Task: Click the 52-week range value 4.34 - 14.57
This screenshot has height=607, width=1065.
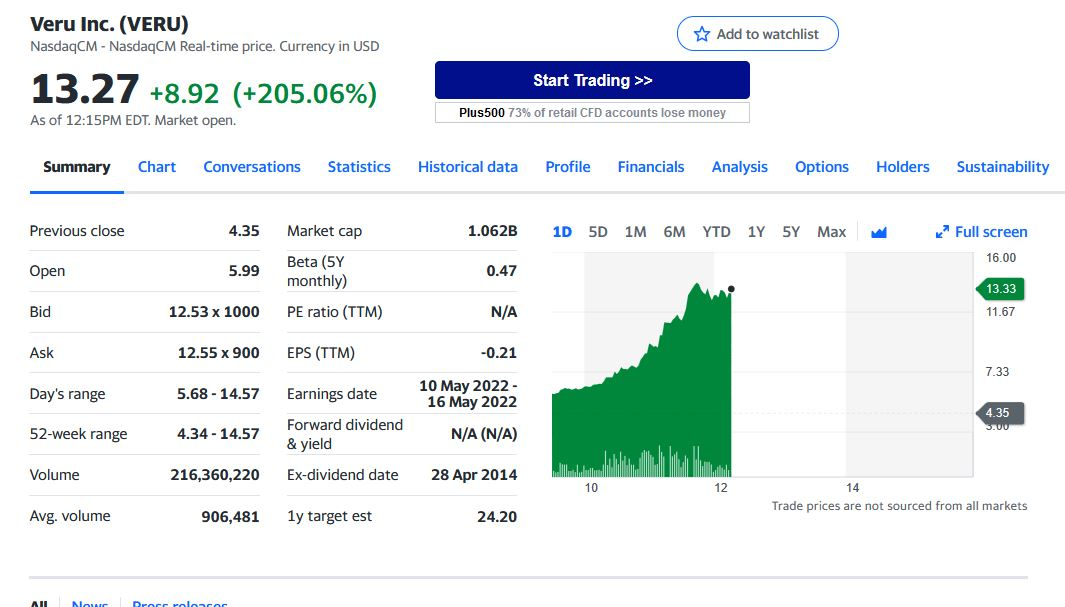Action: 218,434
